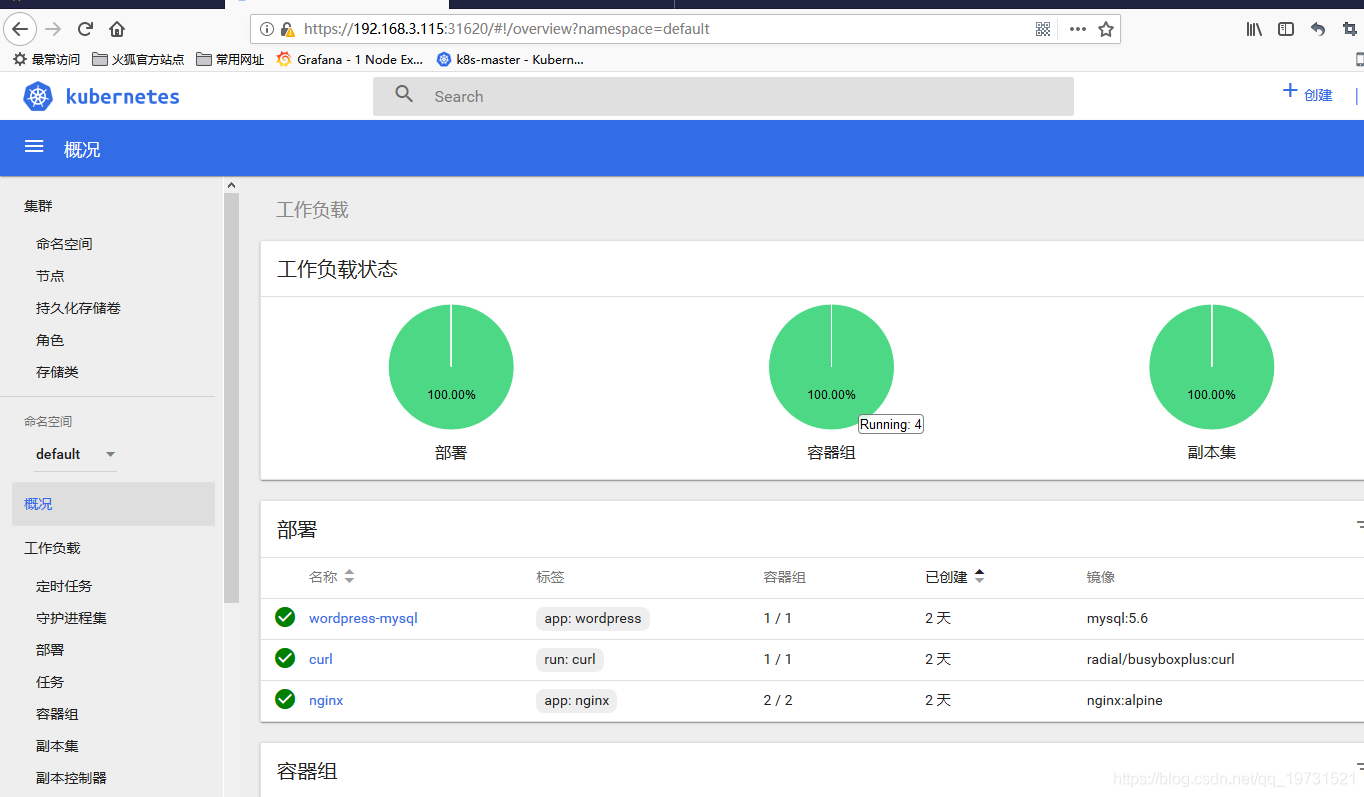The height and width of the screenshot is (797, 1364).
Task: Go to the browser home page icon
Action: point(117,29)
